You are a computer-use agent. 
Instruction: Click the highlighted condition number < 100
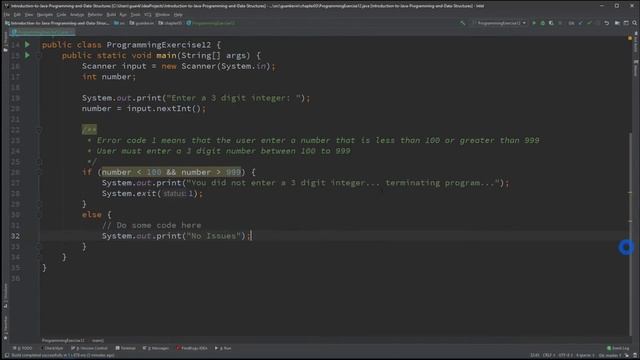click(x=132, y=172)
